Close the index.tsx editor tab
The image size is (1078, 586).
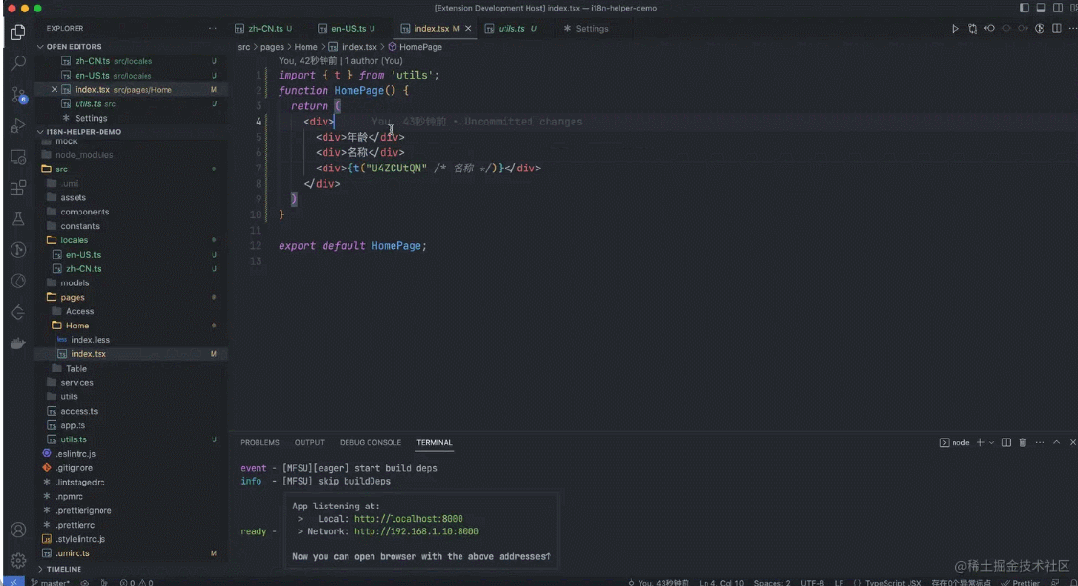pos(468,29)
